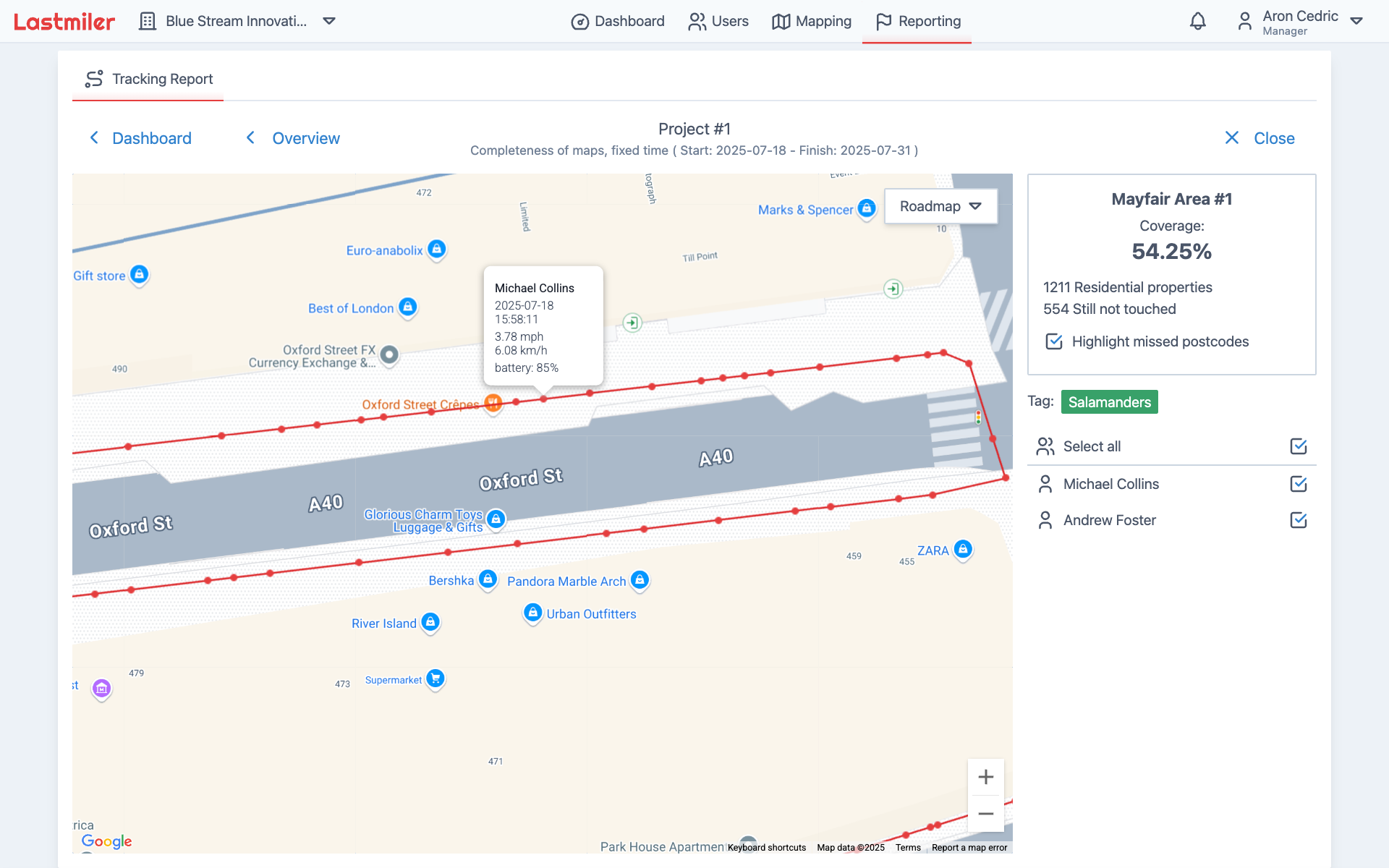This screenshot has width=1389, height=868.
Task: Click the Glorious Charm Toys pin
Action: click(496, 519)
